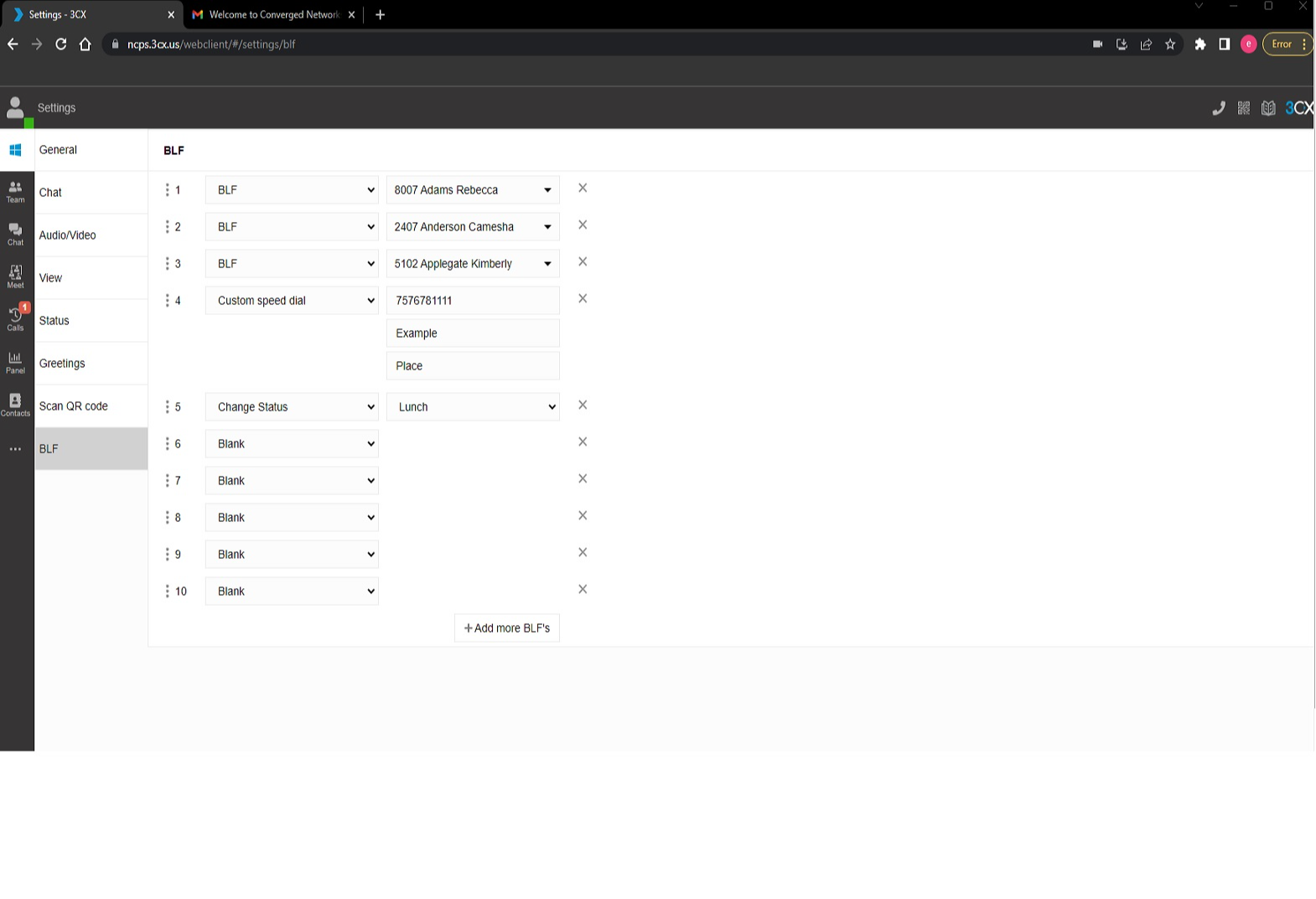Open browser extensions puzzle icon
Screen dimensions: 1316x899
tap(1200, 44)
